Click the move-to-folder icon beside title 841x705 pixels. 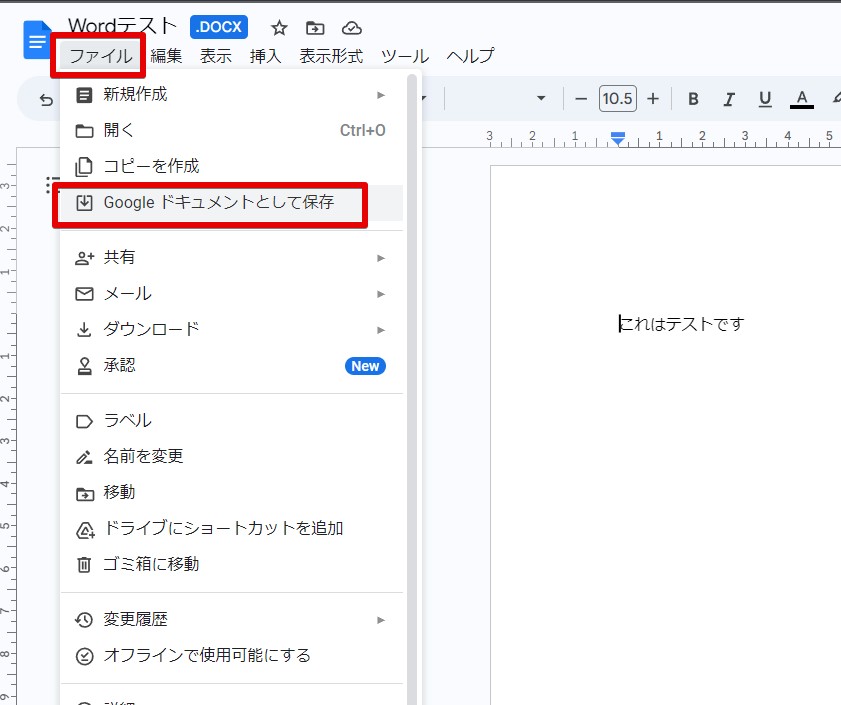[x=315, y=28]
